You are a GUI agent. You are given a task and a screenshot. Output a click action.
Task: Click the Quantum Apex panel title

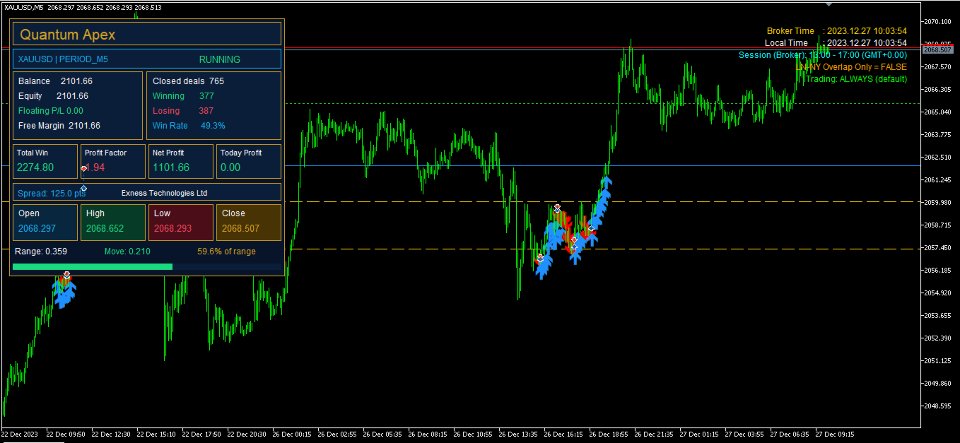67,35
